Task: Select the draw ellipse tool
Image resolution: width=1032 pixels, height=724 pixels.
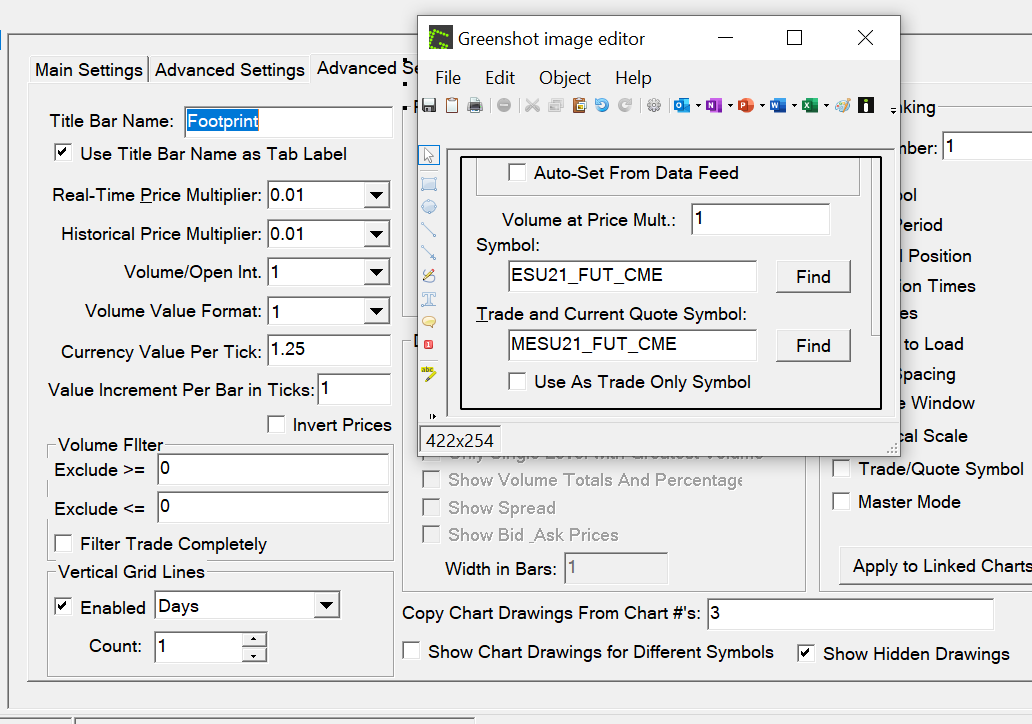Action: (429, 207)
